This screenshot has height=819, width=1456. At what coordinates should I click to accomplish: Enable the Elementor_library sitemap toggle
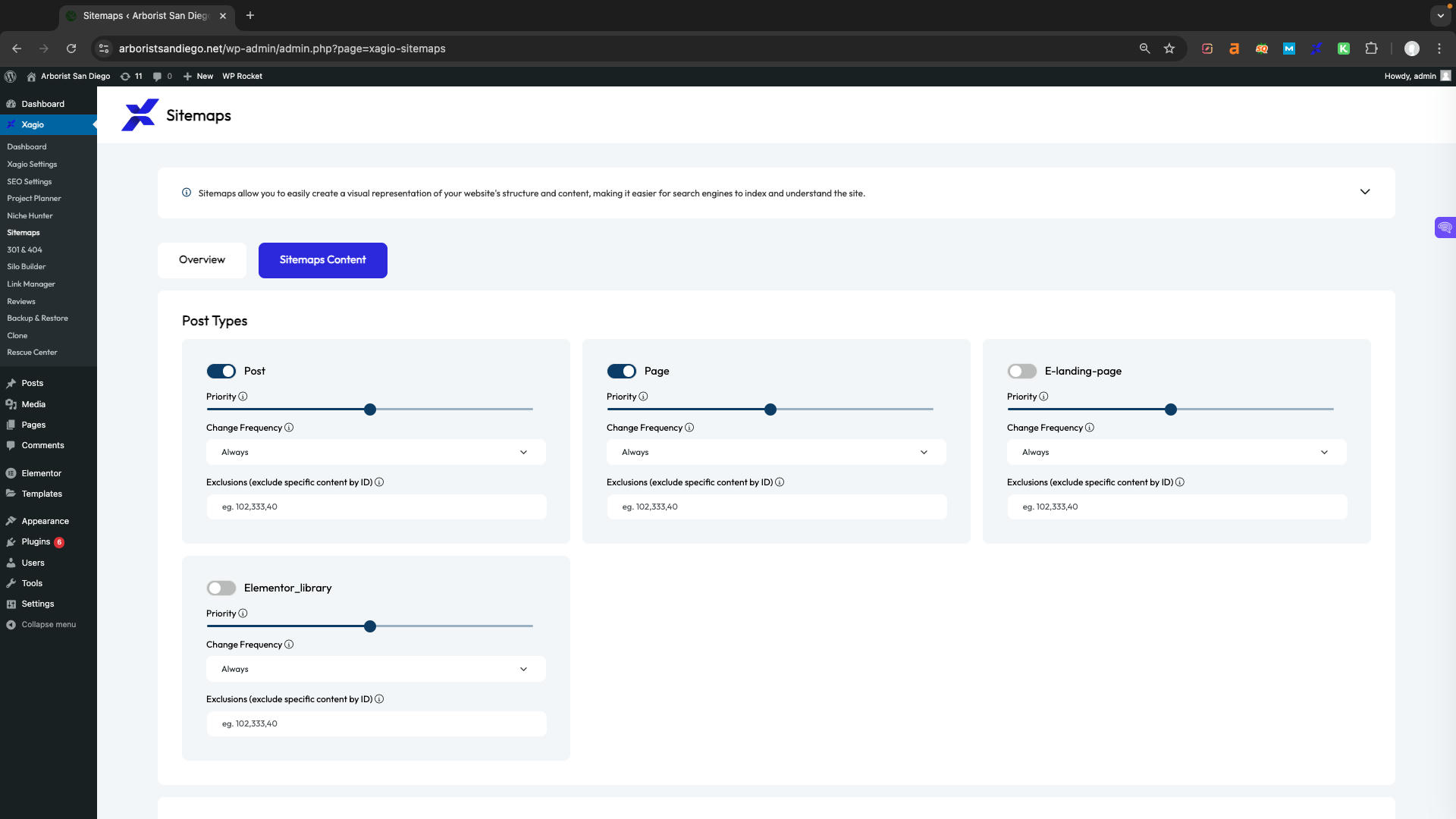(x=221, y=588)
